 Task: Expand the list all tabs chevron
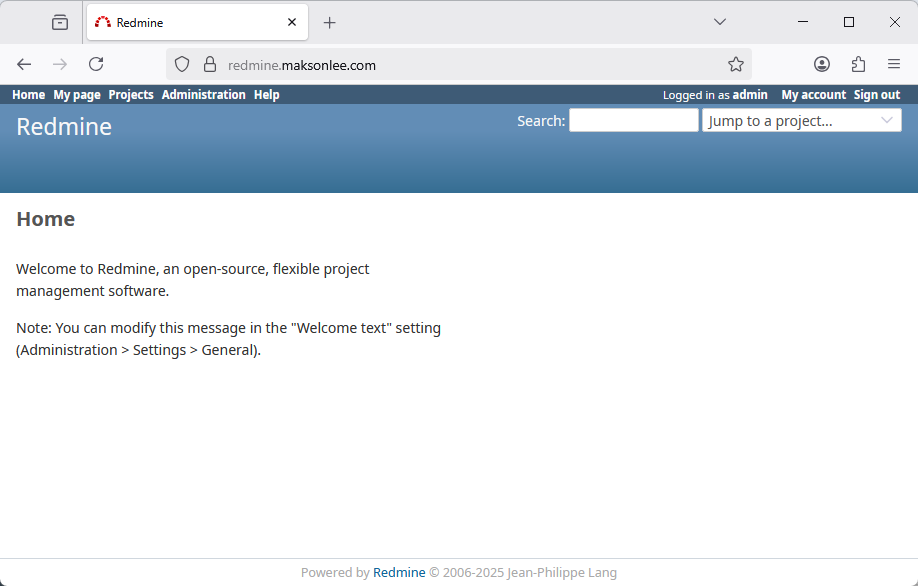coord(720,22)
